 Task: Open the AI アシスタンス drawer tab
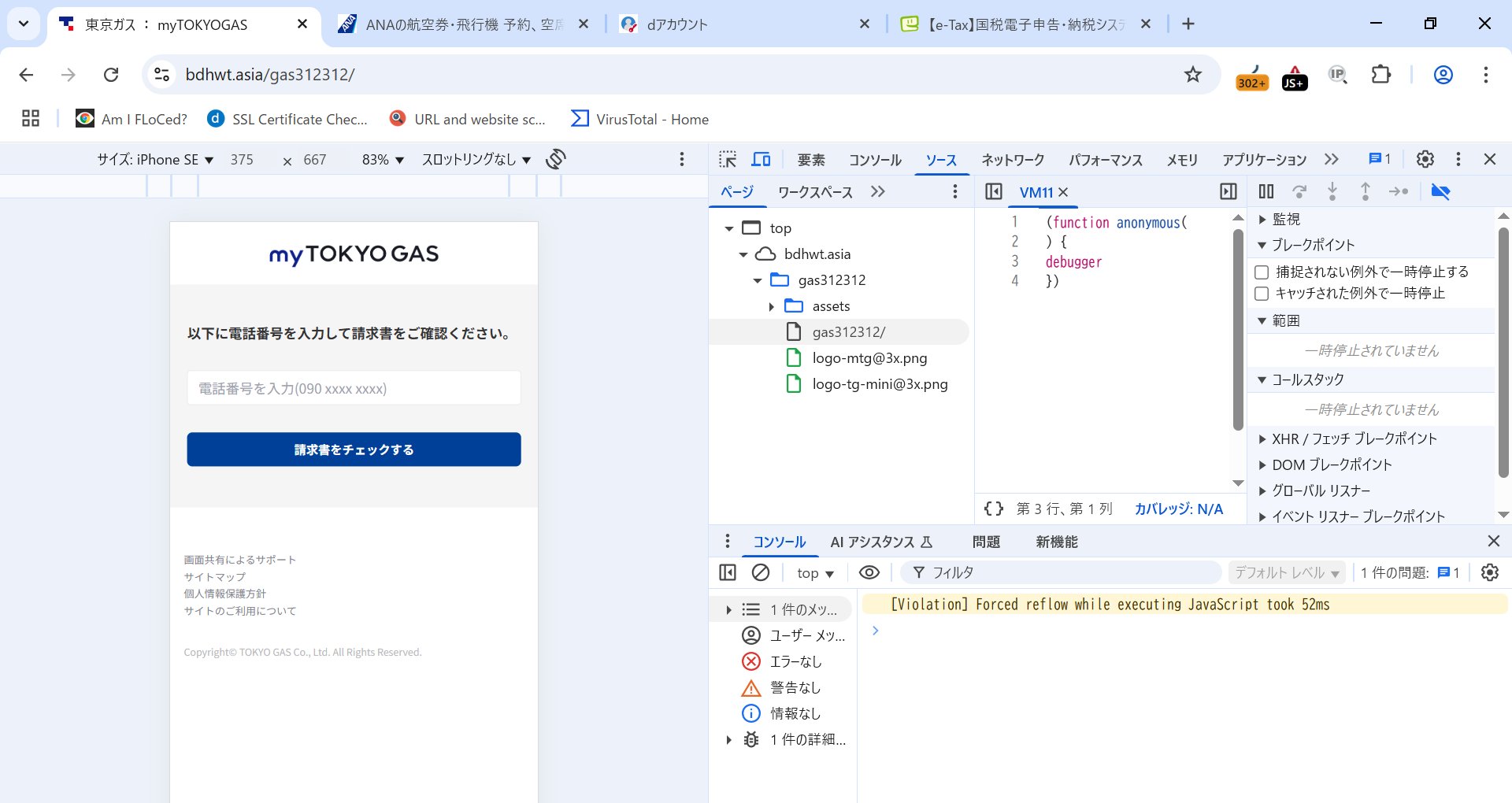[x=881, y=542]
